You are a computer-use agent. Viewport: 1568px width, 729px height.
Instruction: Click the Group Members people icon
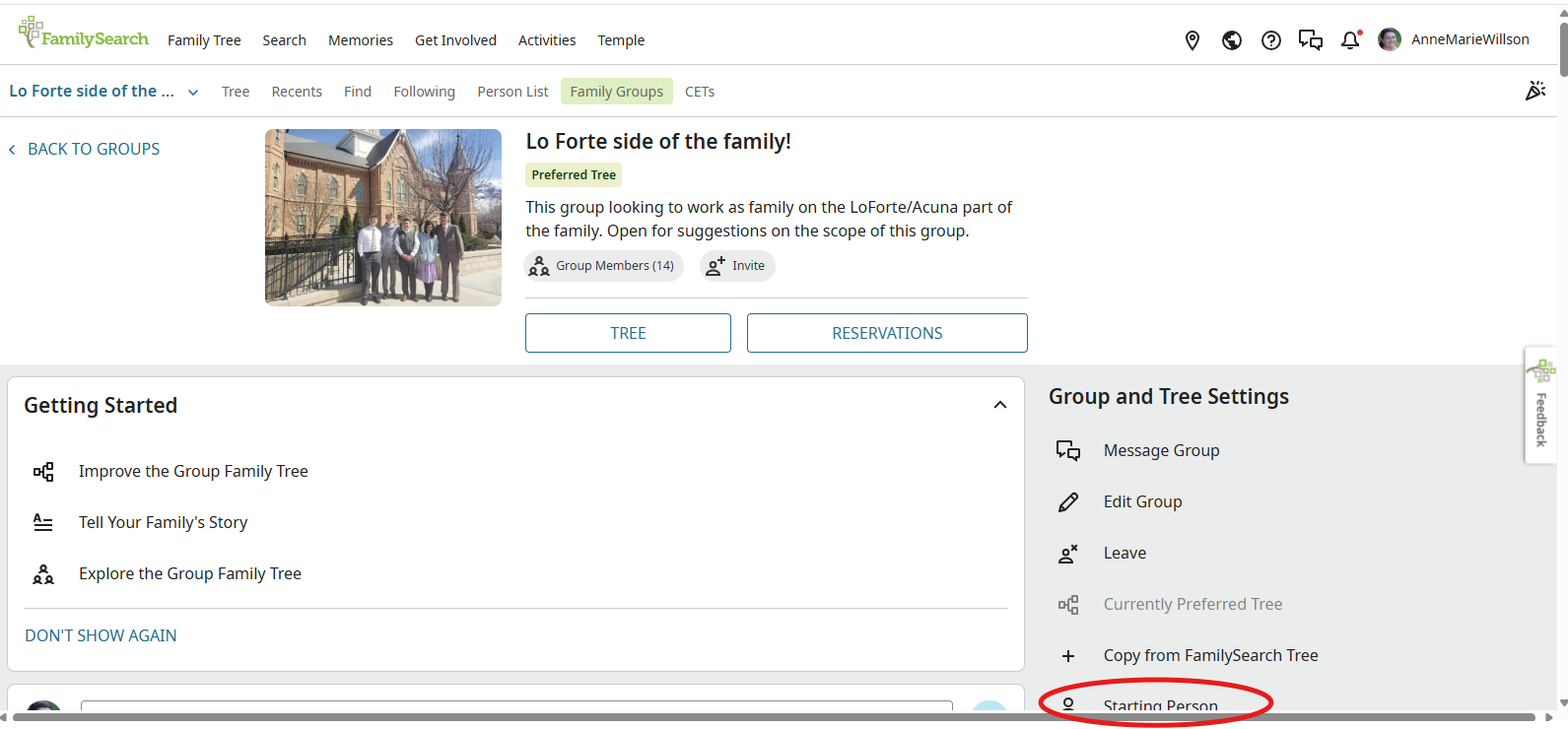539,266
